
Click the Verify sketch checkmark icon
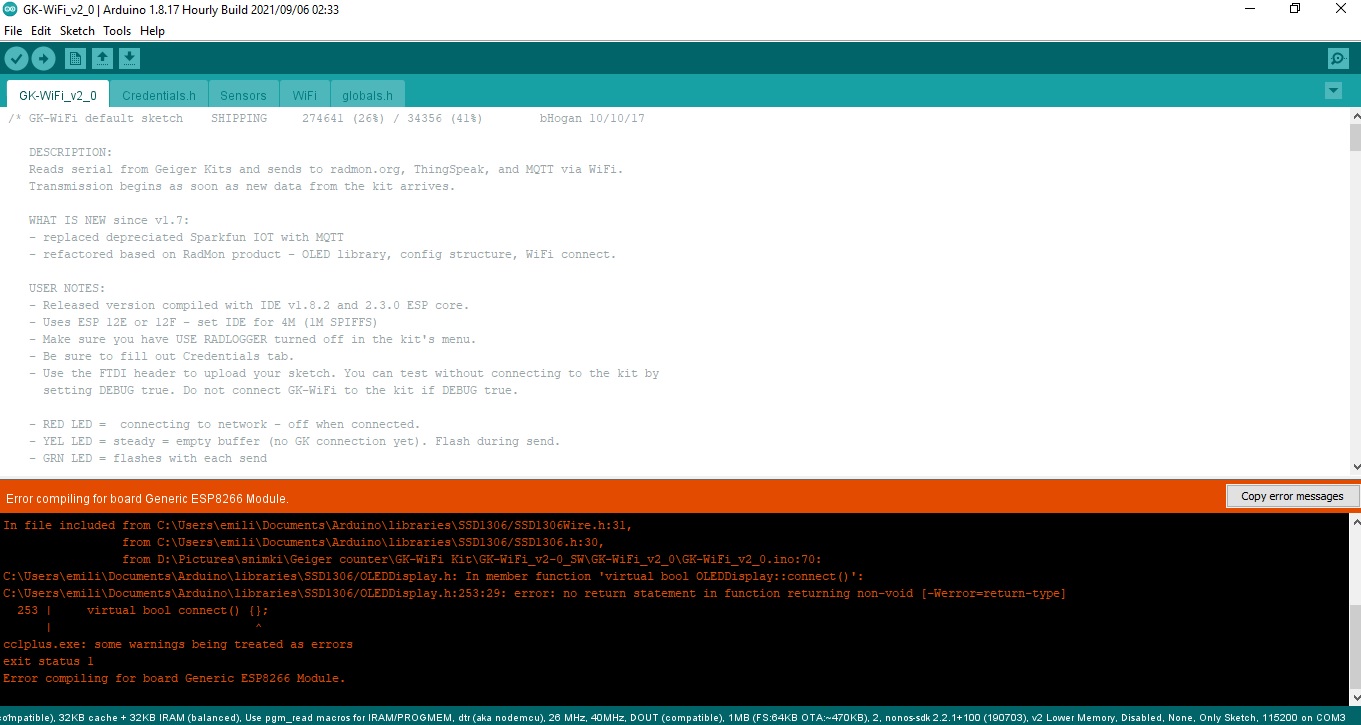click(16, 59)
